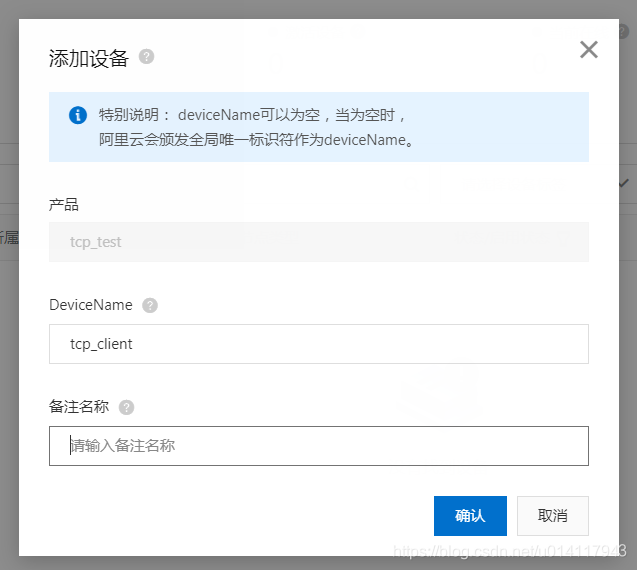This screenshot has width=637, height=570.
Task: Click the 产品 field label
Action: click(64, 204)
